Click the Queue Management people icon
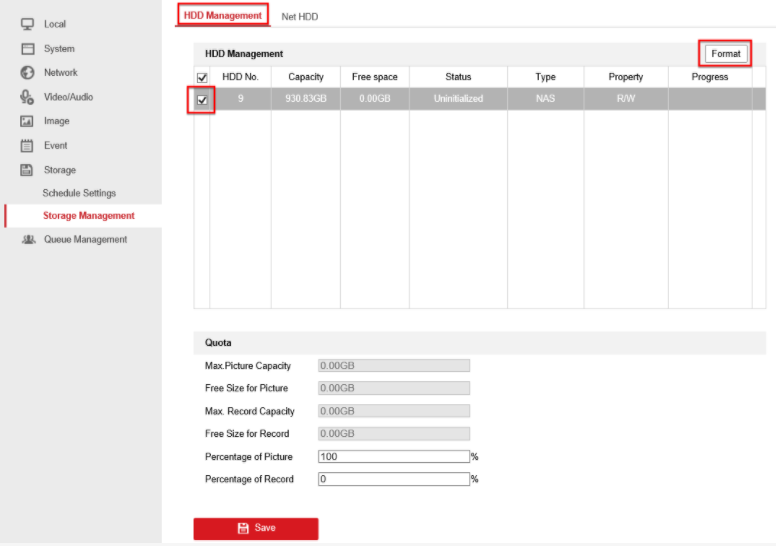The image size is (776, 546). coord(28,240)
